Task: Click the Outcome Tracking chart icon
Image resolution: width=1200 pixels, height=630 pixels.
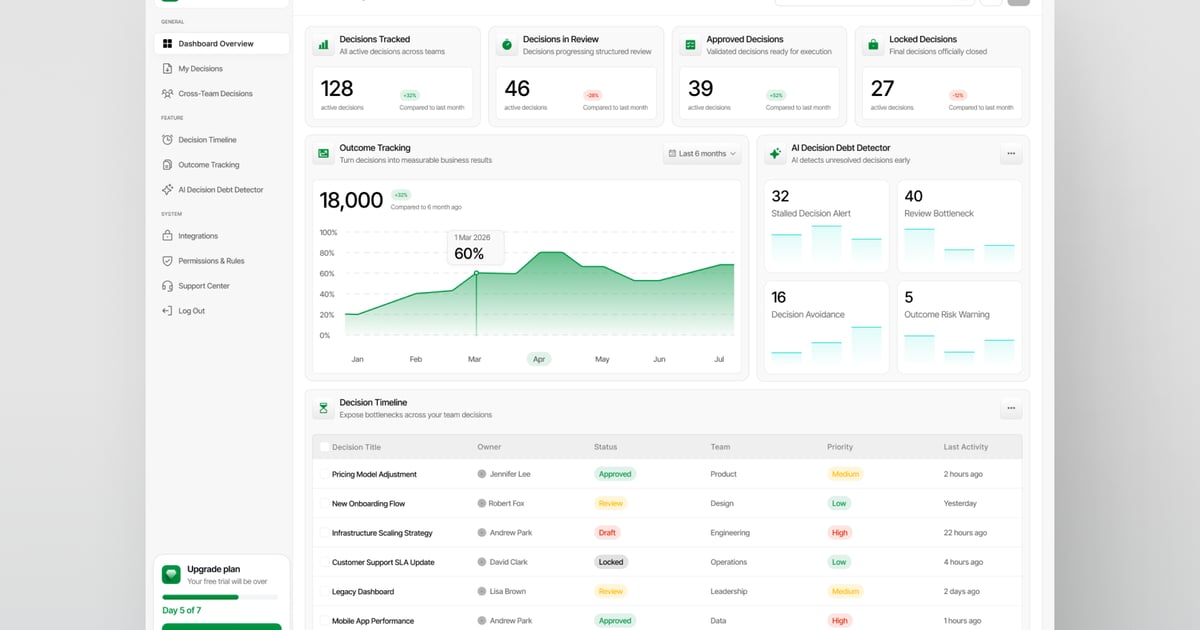Action: pos(323,154)
